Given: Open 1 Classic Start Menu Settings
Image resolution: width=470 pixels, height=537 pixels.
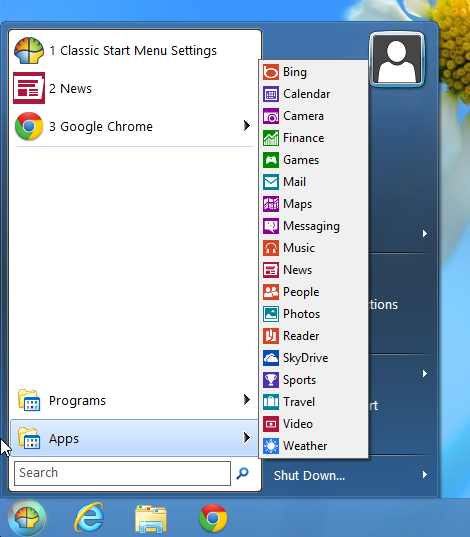Looking at the screenshot, I should [134, 51].
